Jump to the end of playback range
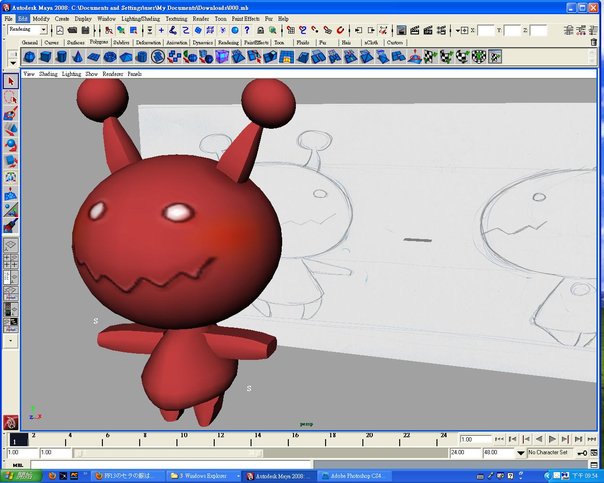This screenshot has height=483, width=604. 593,439
